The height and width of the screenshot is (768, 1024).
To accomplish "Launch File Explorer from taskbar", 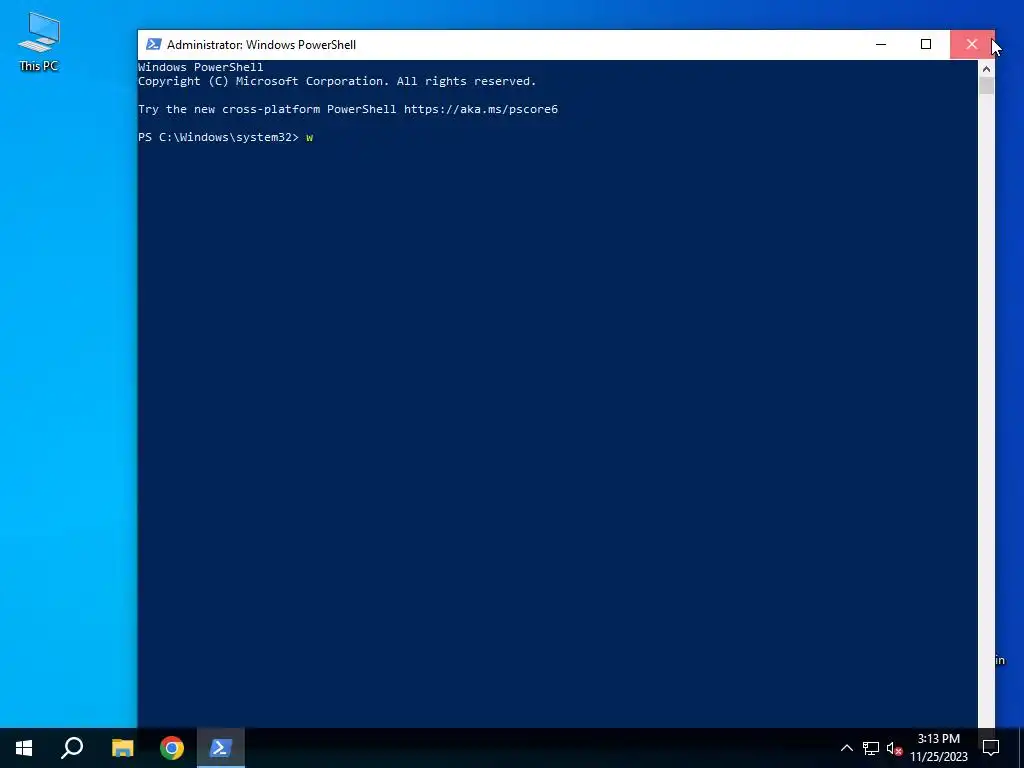I will (x=122, y=748).
